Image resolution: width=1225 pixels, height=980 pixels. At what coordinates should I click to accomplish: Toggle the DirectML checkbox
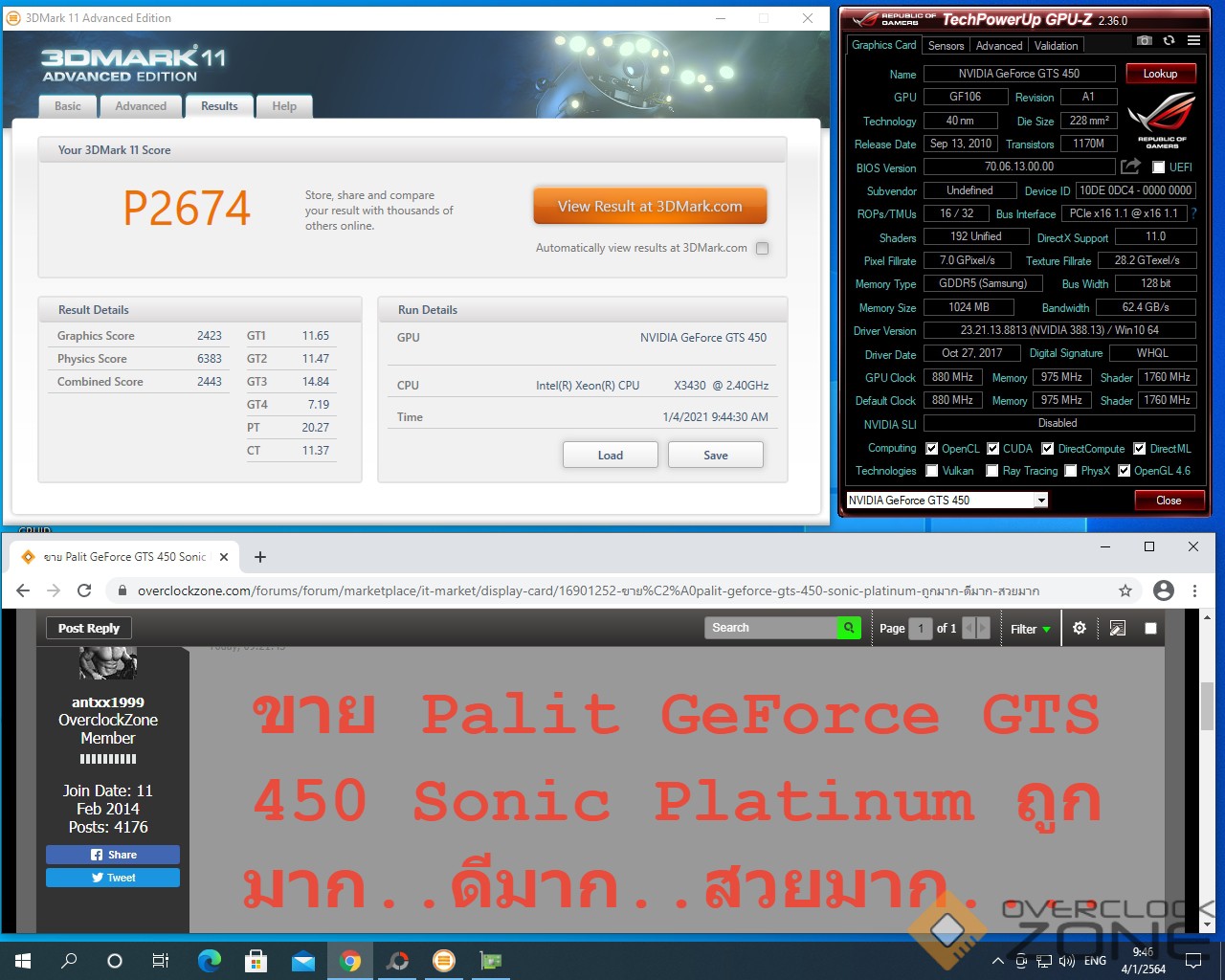pos(1139,448)
